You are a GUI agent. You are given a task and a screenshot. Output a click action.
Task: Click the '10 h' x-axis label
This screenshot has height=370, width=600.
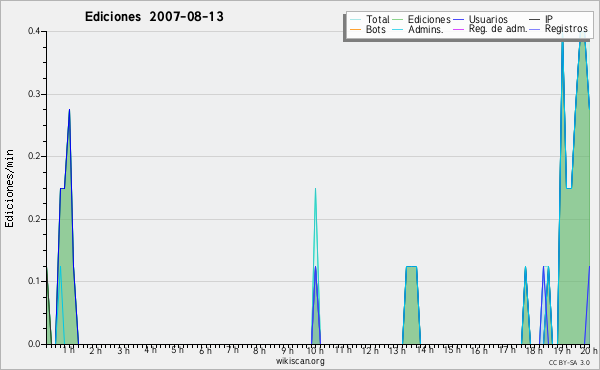[x=315, y=350]
